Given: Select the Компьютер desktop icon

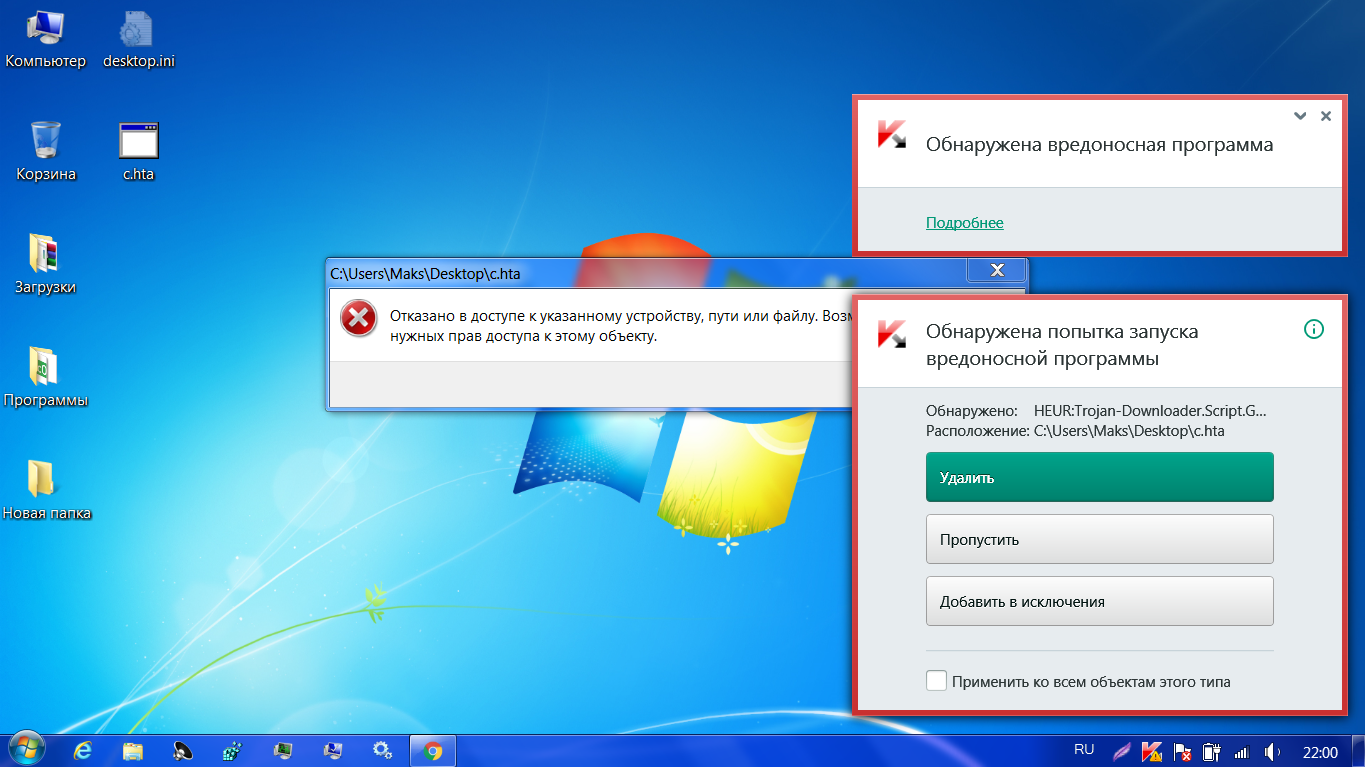Looking at the screenshot, I should 45,40.
